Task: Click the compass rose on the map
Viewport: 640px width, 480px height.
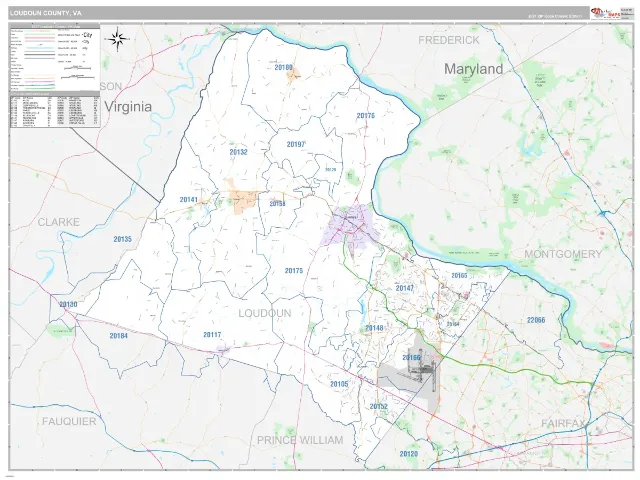Action: pos(118,40)
